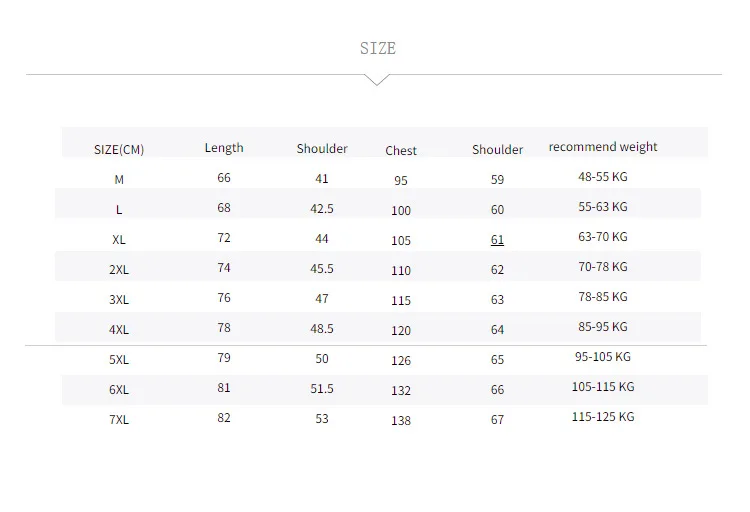
Task: Click the chest value 138
Action: pos(401,421)
